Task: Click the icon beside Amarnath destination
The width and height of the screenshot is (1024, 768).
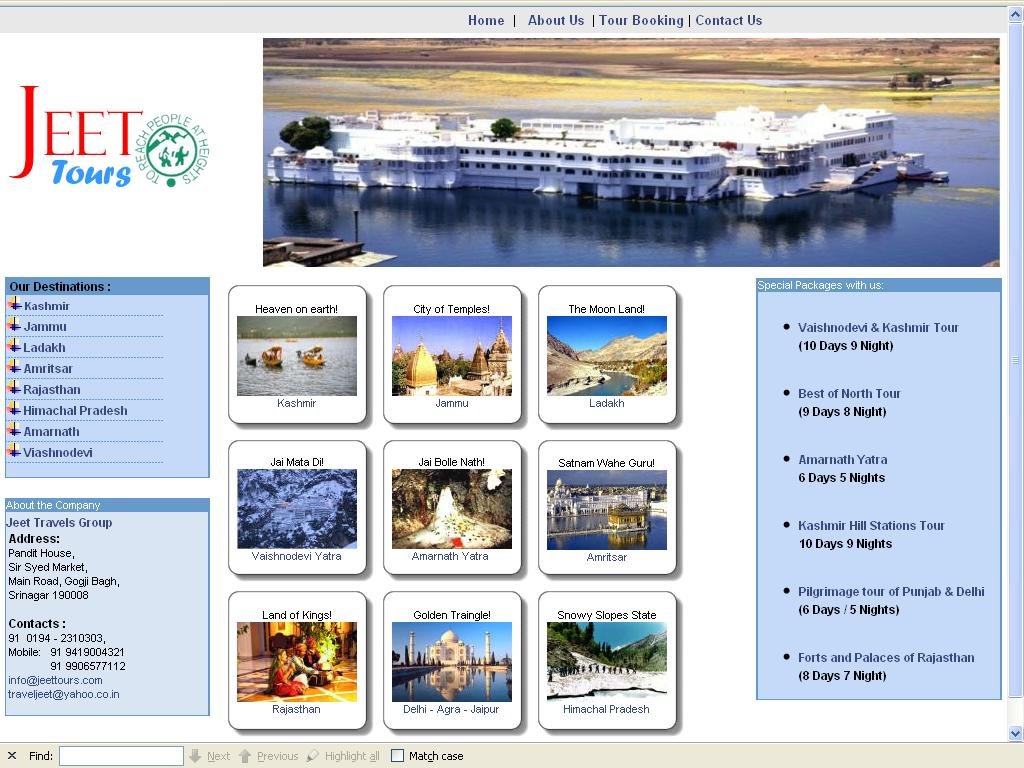Action: 14,431
